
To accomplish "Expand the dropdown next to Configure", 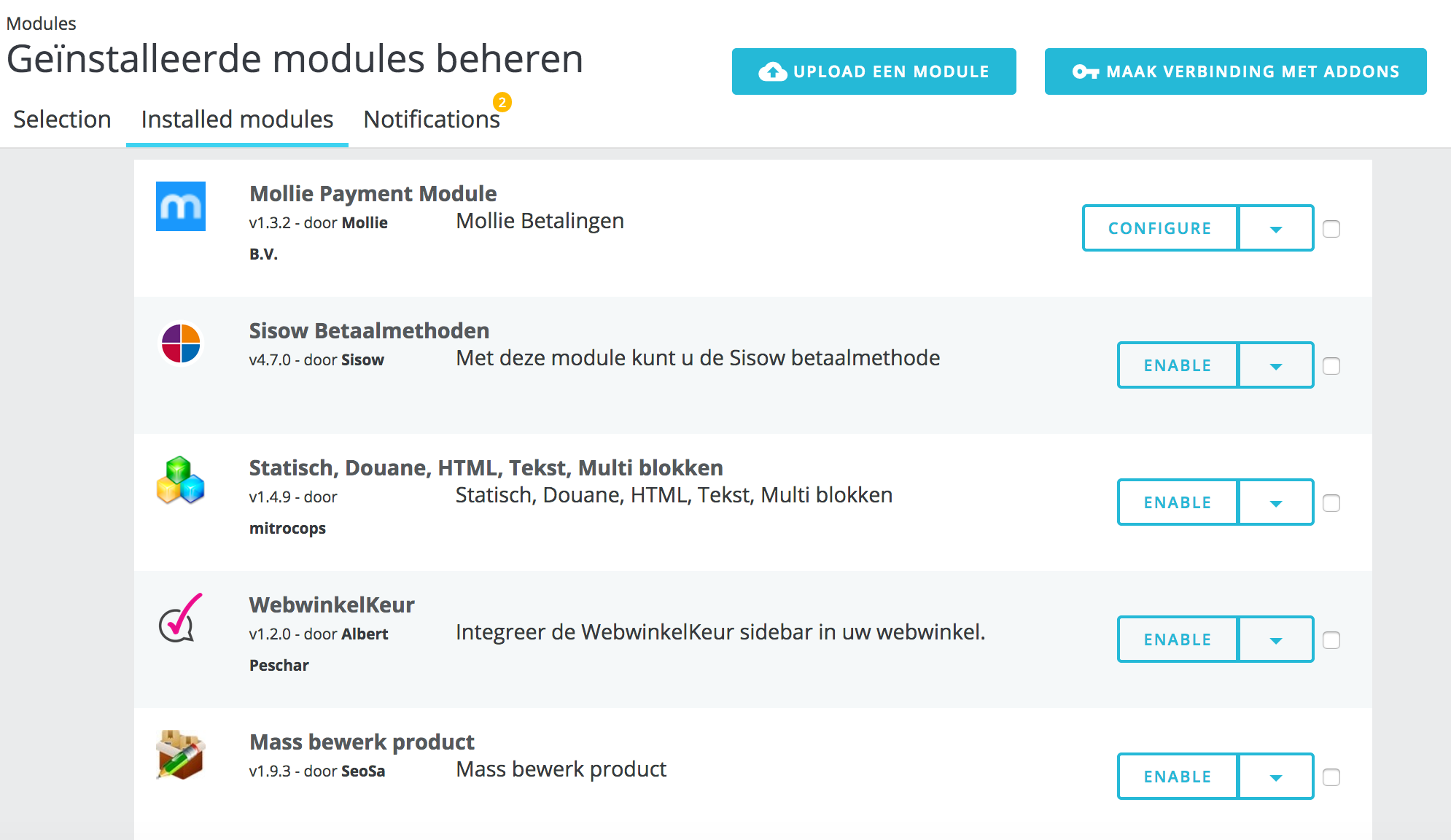I will tap(1276, 229).
